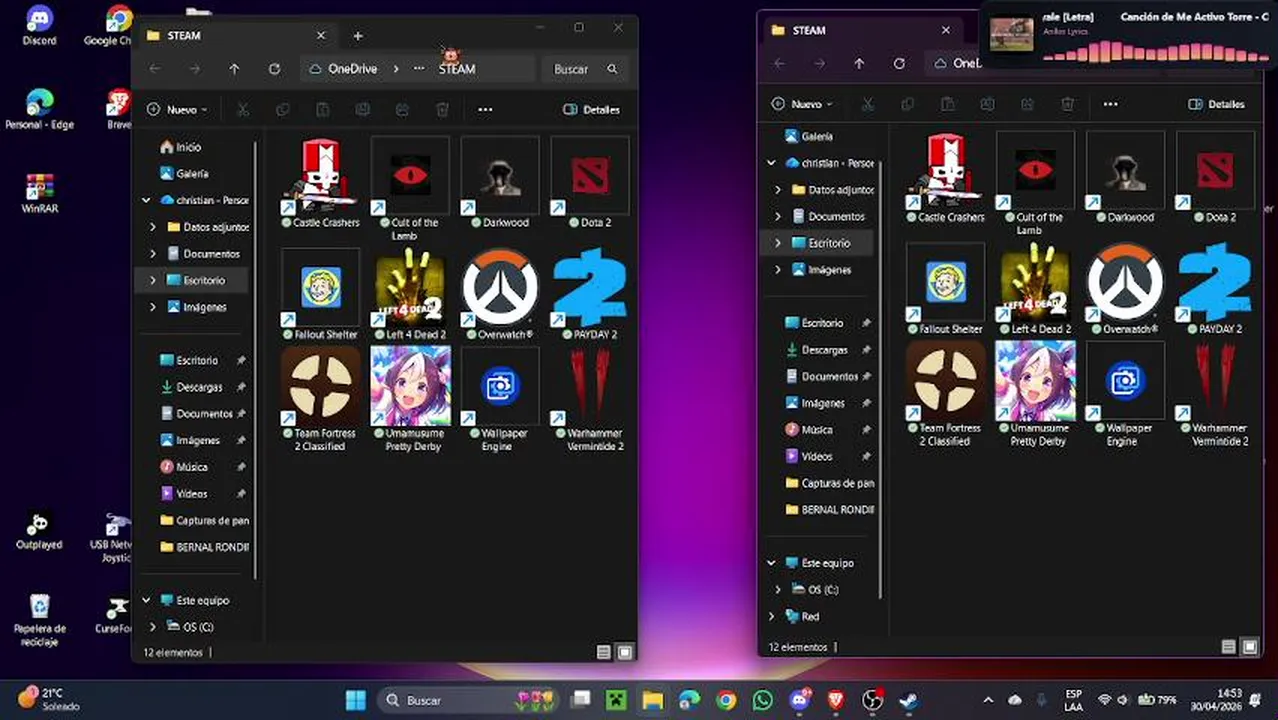Expand OS (C:) in left sidebar
This screenshot has width=1278, height=720.
click(x=153, y=627)
